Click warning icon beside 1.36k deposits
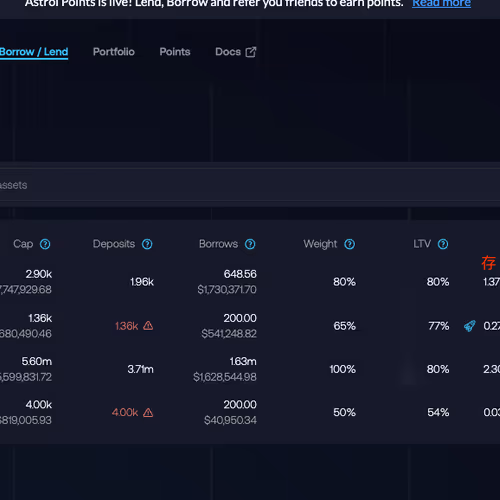Viewport: 500px width, 500px height. pos(148,326)
